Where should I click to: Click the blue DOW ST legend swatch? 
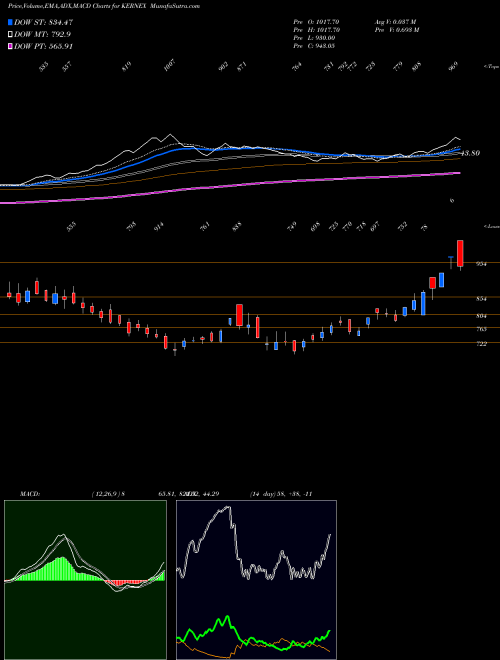(x=10, y=22)
